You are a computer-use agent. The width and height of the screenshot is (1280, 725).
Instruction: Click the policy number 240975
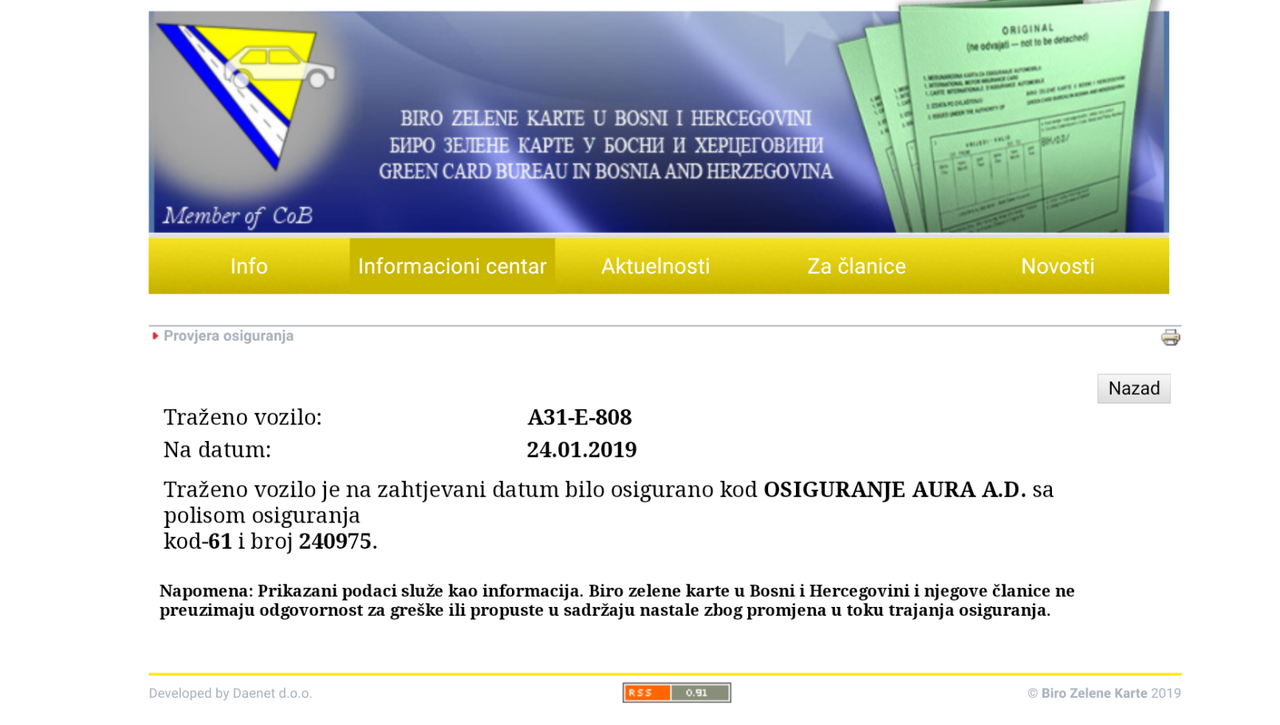pyautogui.click(x=335, y=541)
